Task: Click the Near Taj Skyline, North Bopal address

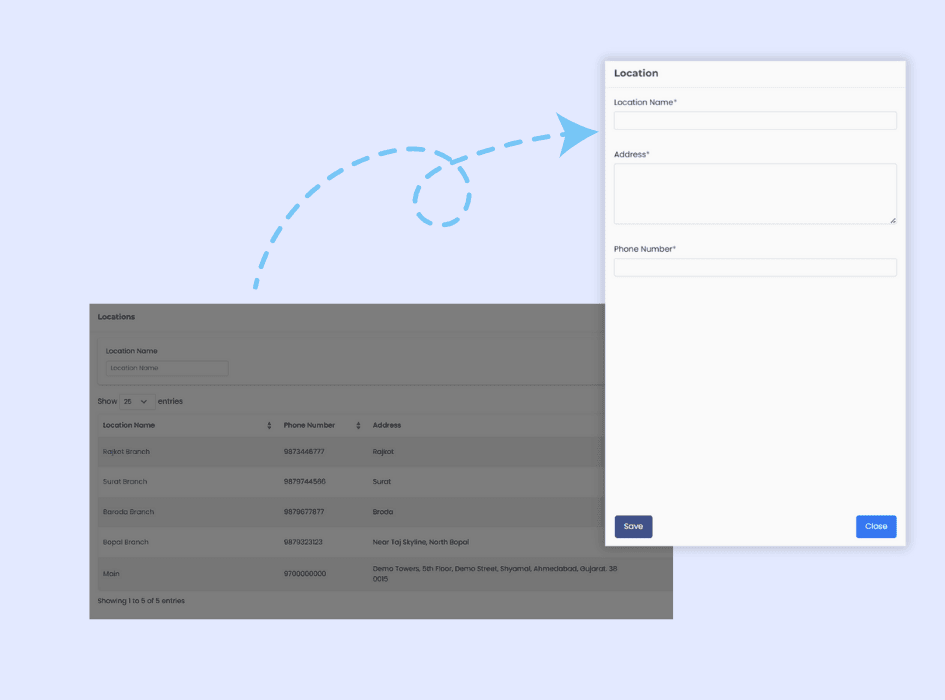Action: click(x=421, y=542)
